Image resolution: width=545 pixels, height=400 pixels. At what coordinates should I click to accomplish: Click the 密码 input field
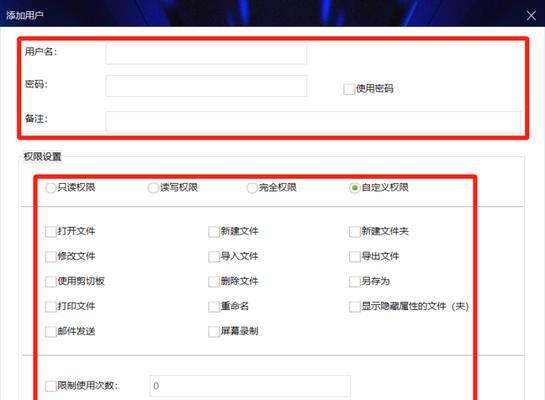(x=206, y=86)
